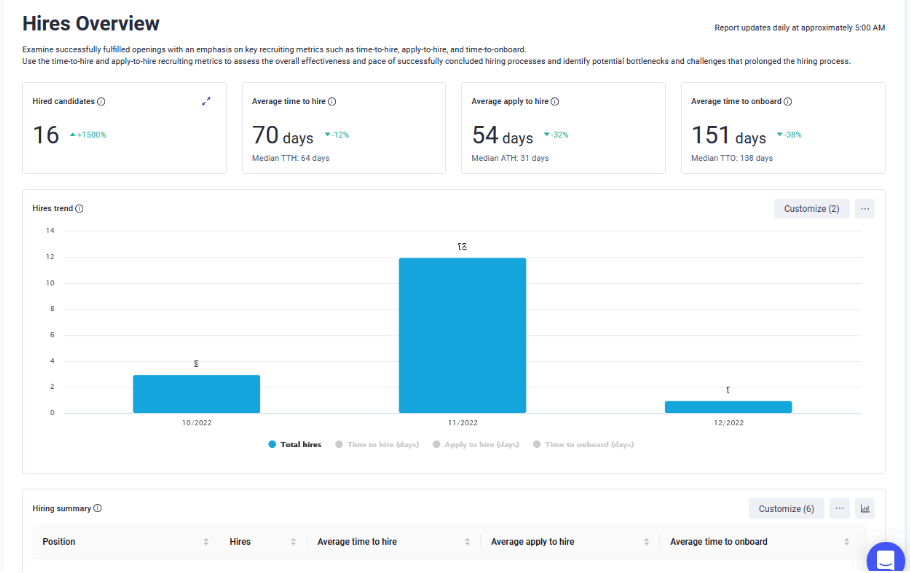
Task: Enable Apply to hire (days) series
Action: [x=476, y=445]
